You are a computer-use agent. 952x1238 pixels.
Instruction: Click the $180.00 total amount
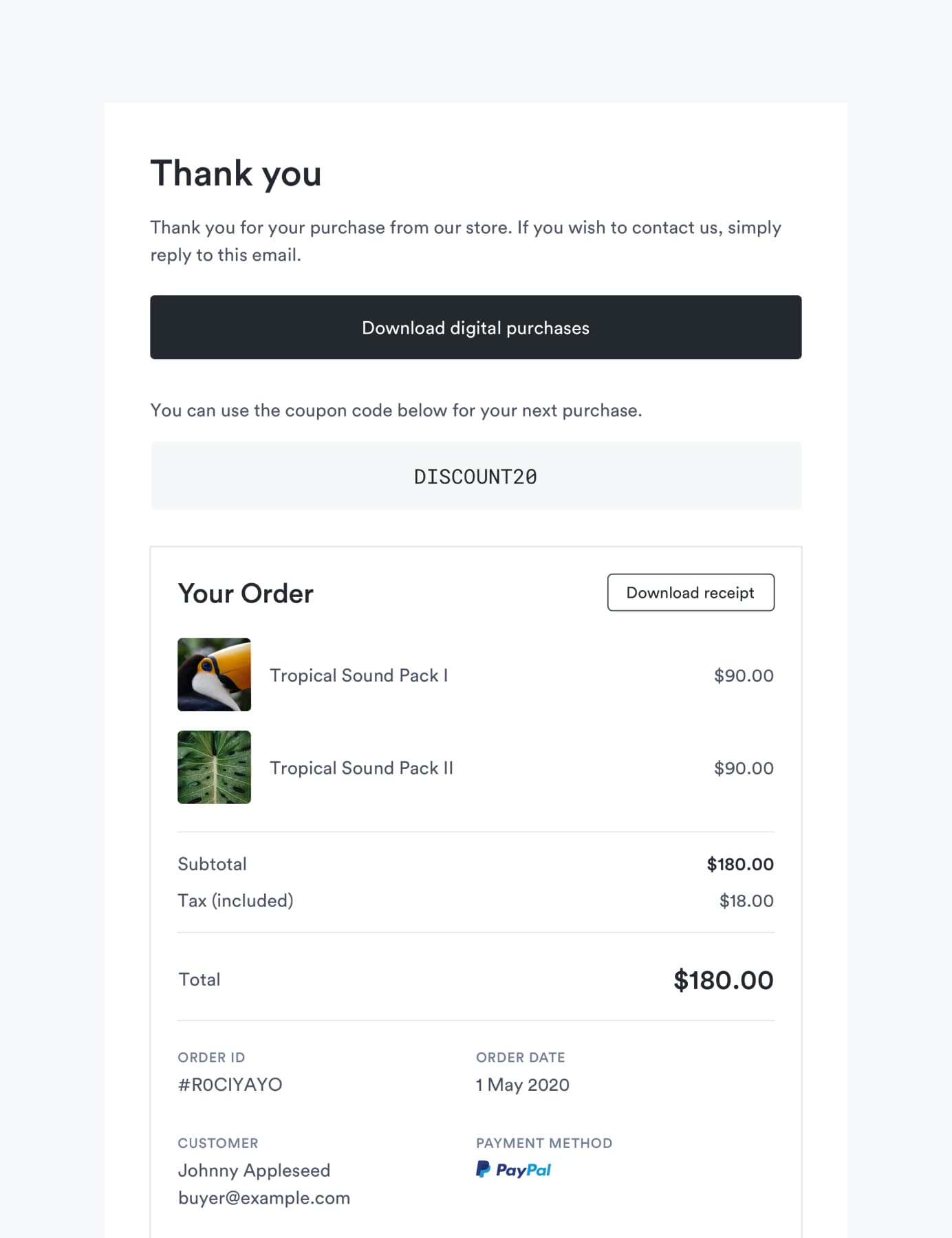(724, 980)
